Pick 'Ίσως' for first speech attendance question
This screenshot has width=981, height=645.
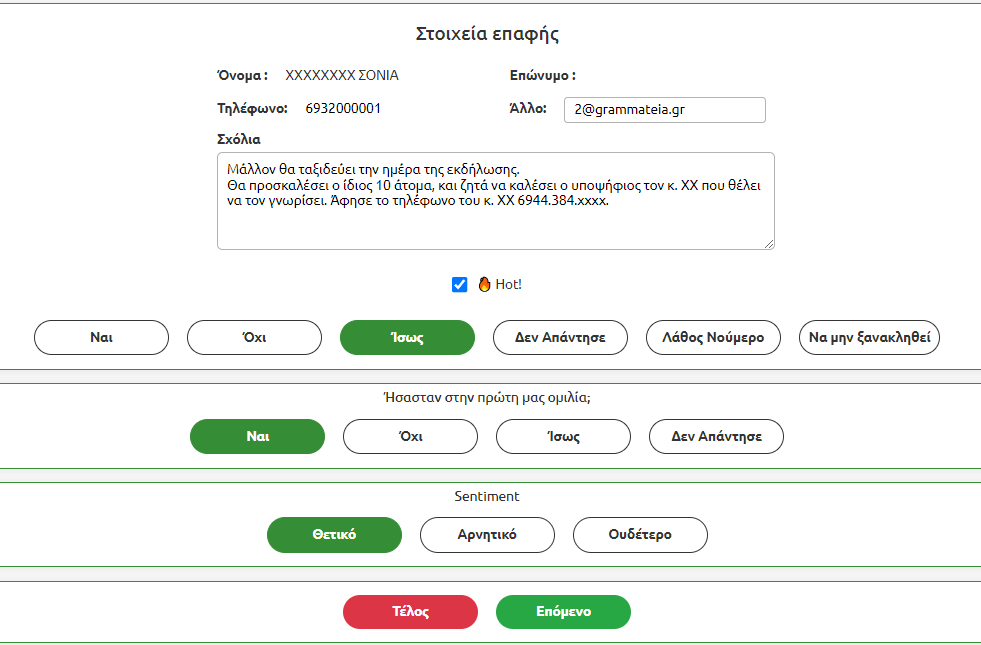(x=563, y=437)
